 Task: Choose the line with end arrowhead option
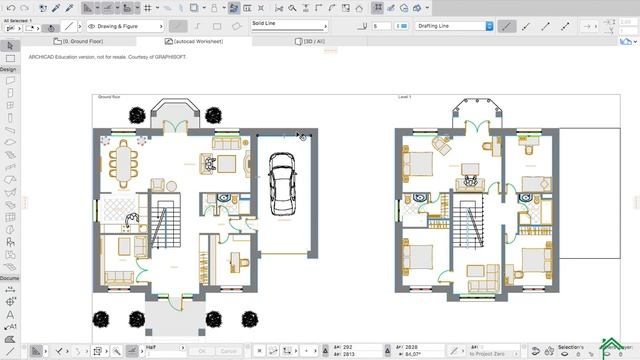(546, 27)
